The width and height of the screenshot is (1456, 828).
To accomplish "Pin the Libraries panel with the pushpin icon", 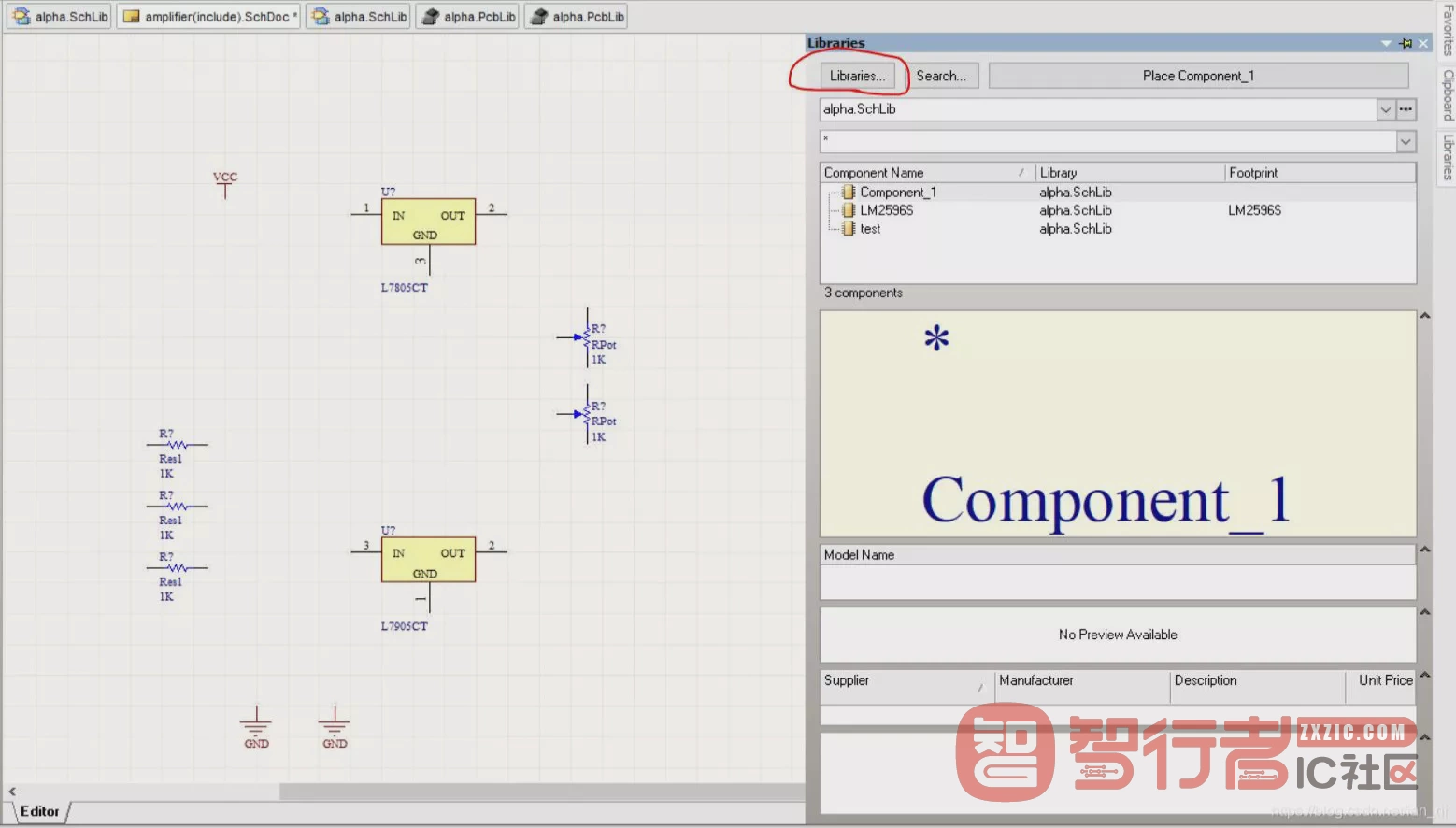I will (x=1406, y=43).
